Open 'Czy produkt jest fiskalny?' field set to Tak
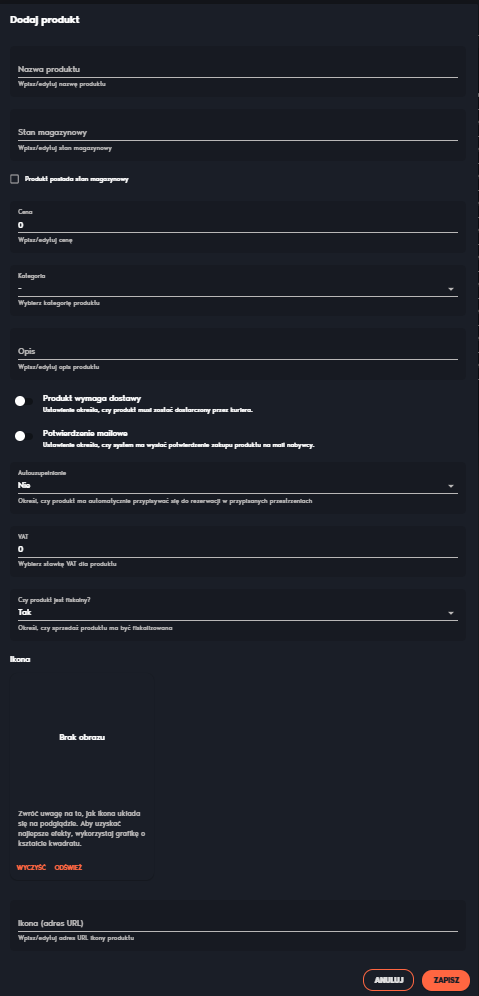This screenshot has width=479, height=996. pos(238,613)
